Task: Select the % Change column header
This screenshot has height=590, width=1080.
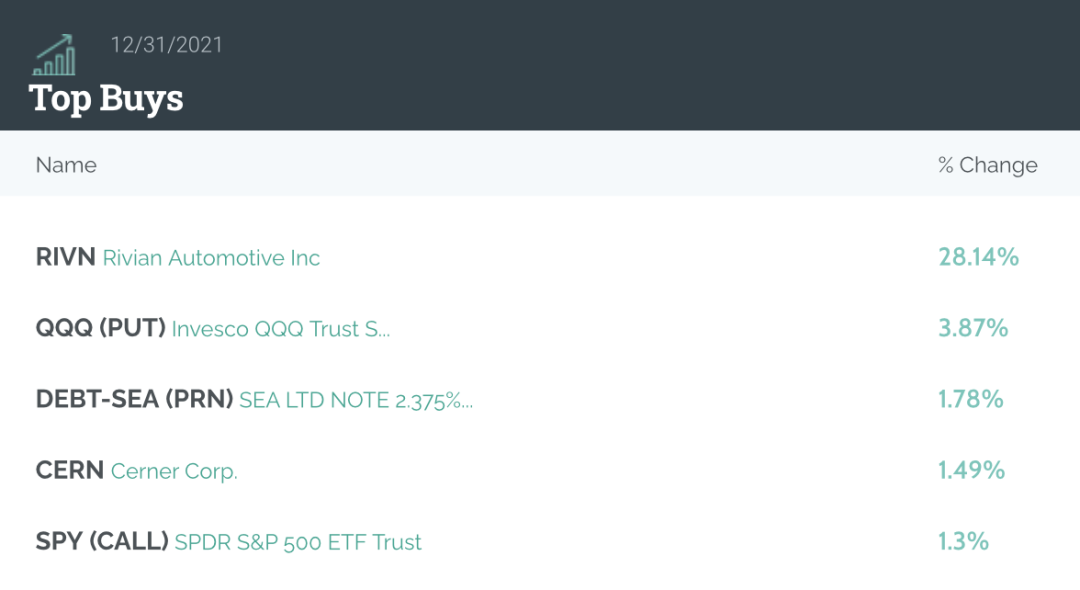Action: click(x=987, y=165)
